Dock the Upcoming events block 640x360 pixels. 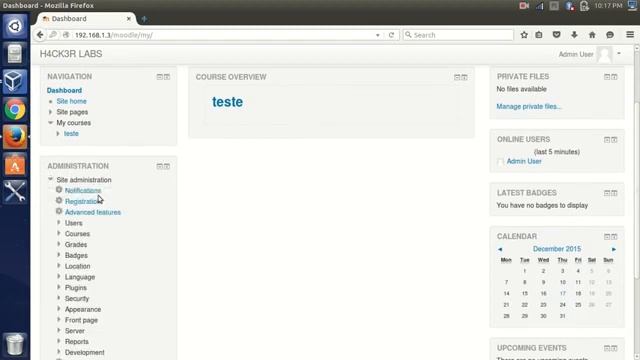pyautogui.click(x=614, y=348)
